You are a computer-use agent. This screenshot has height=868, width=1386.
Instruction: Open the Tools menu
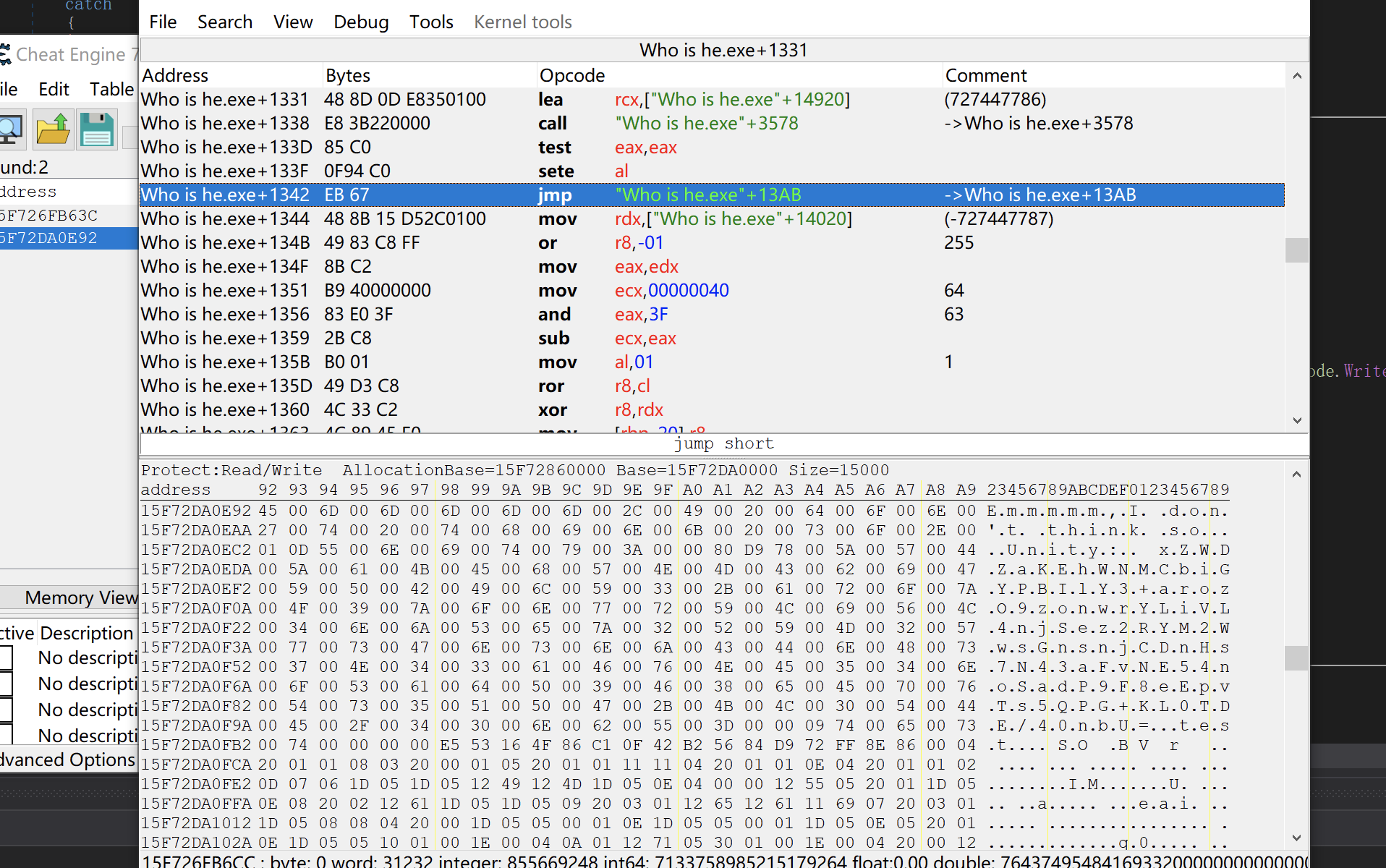431,22
